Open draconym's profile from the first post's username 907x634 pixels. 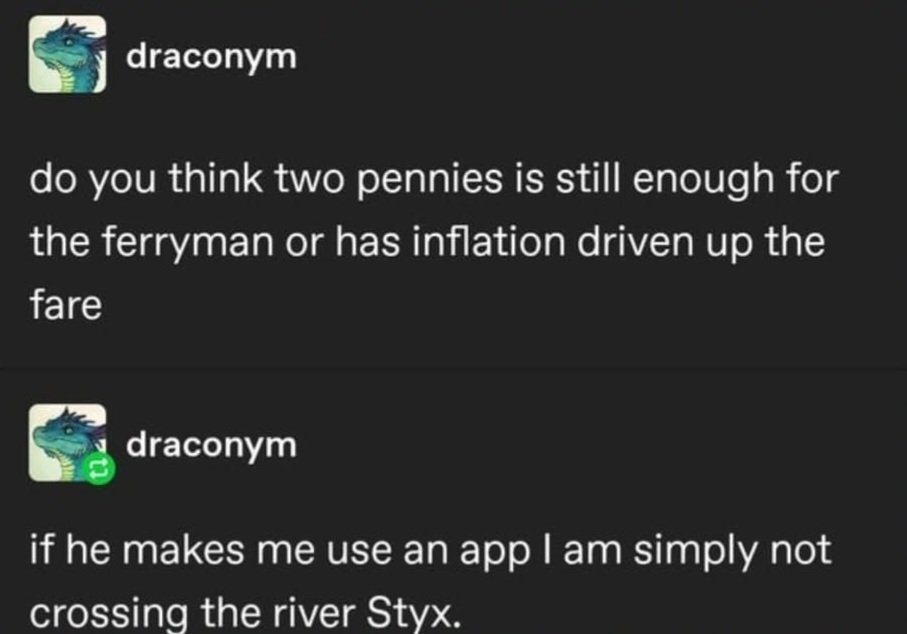click(211, 58)
